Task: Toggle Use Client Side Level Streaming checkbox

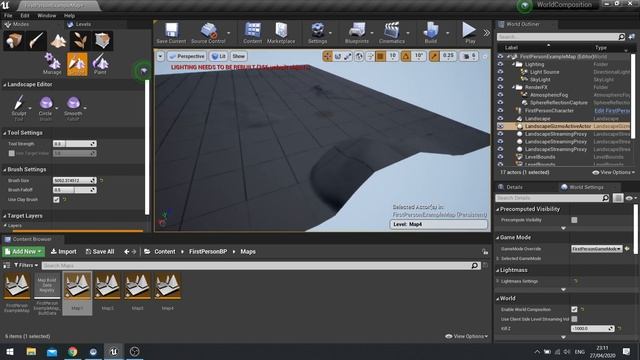Action: 574,319
